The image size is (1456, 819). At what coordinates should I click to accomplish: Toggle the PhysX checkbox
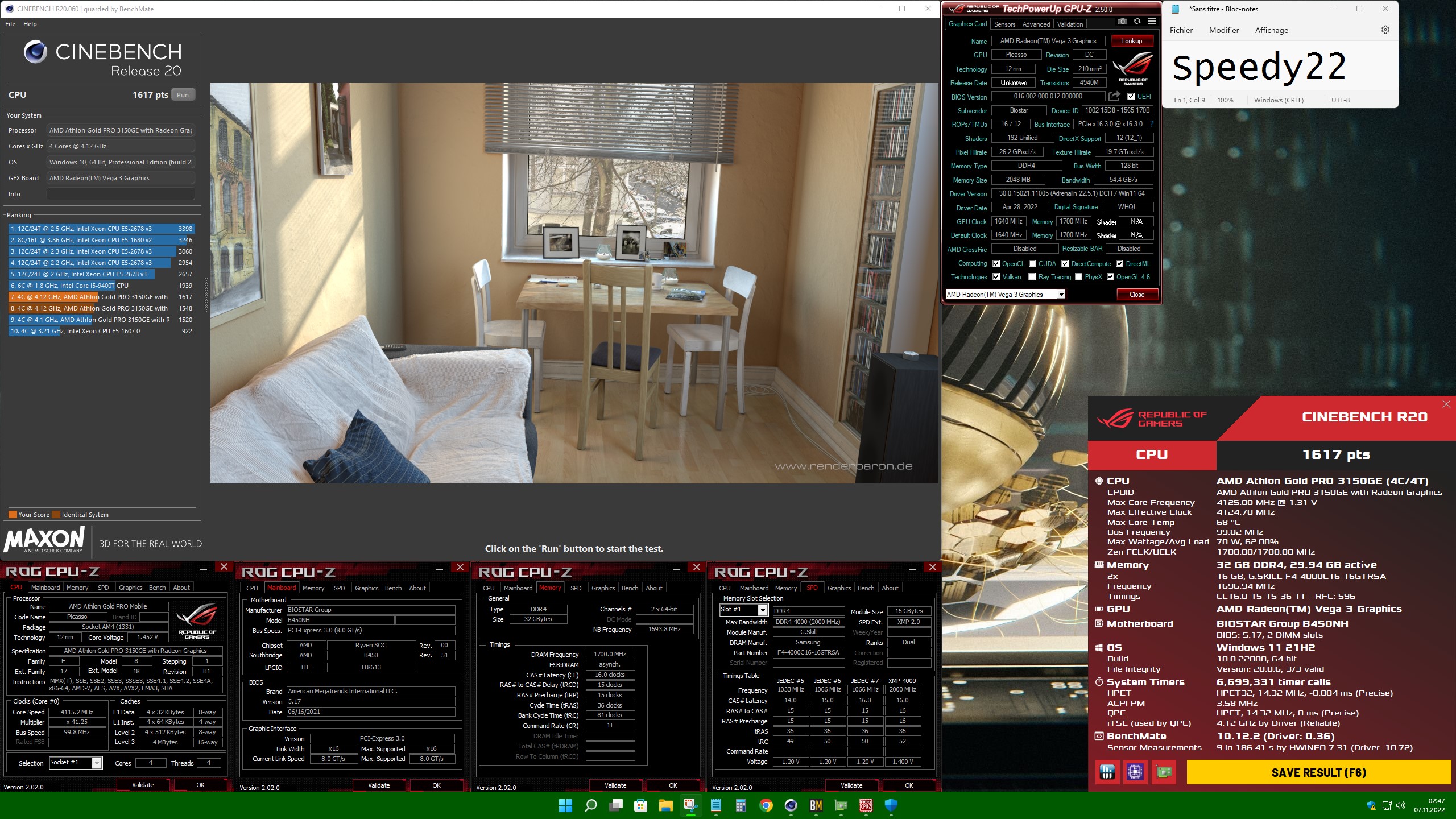pos(1078,277)
